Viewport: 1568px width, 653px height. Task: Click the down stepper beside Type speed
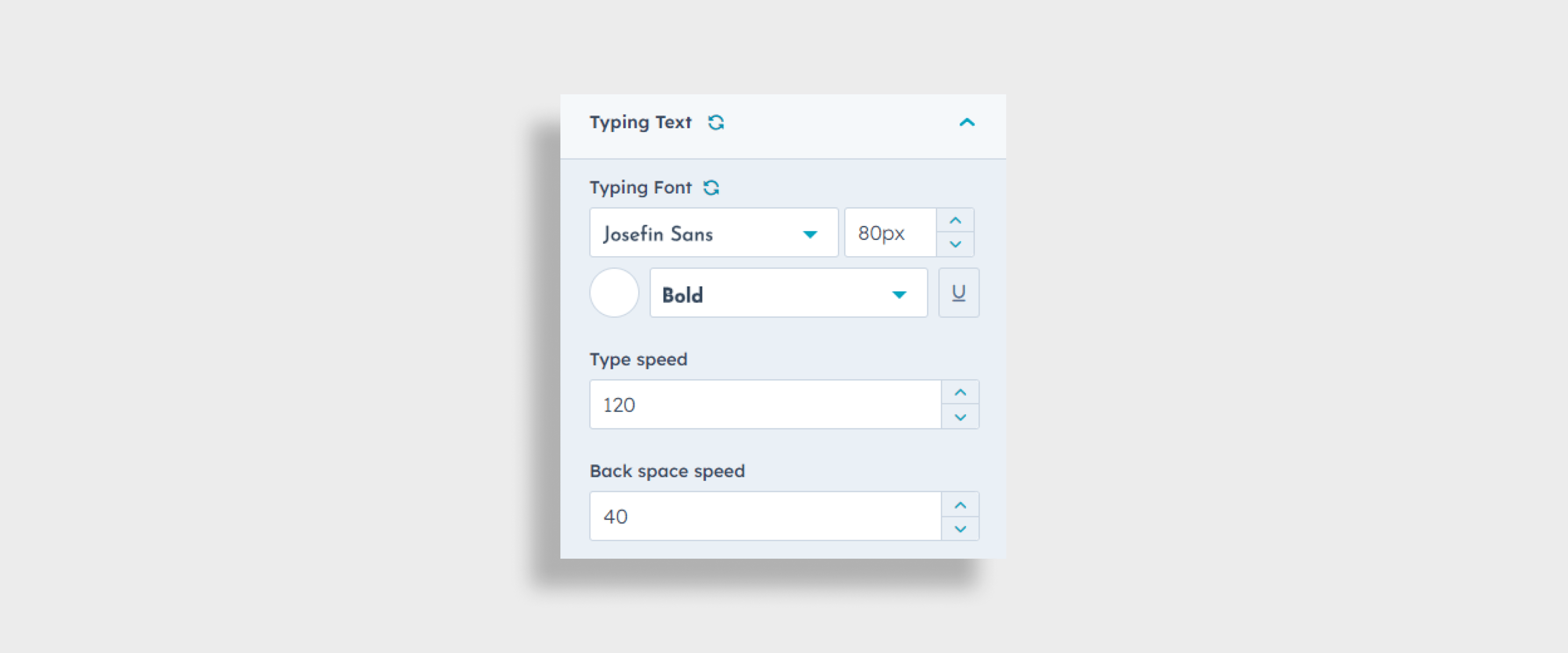pos(960,417)
